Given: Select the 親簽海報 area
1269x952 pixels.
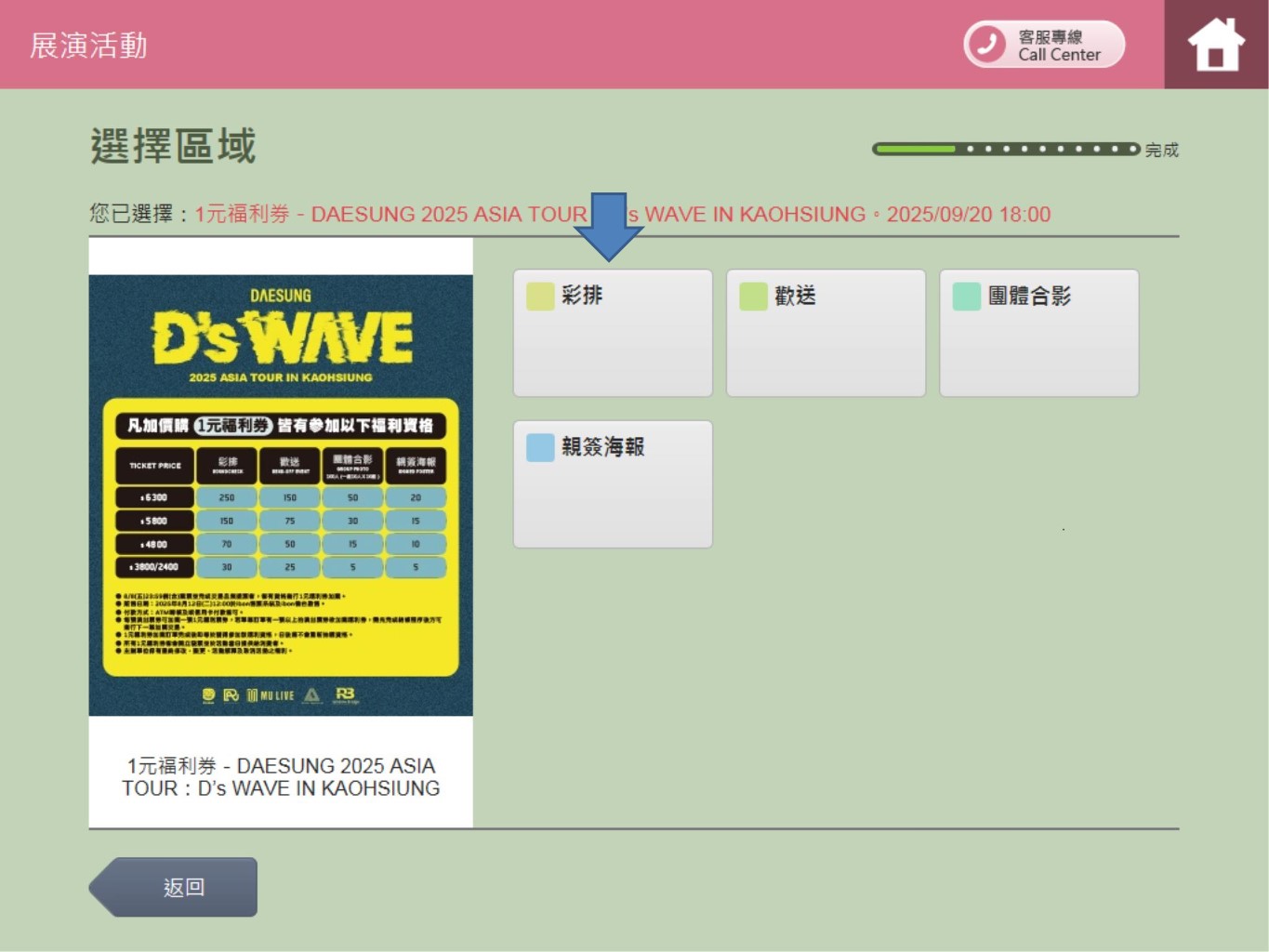Looking at the screenshot, I should tap(613, 484).
